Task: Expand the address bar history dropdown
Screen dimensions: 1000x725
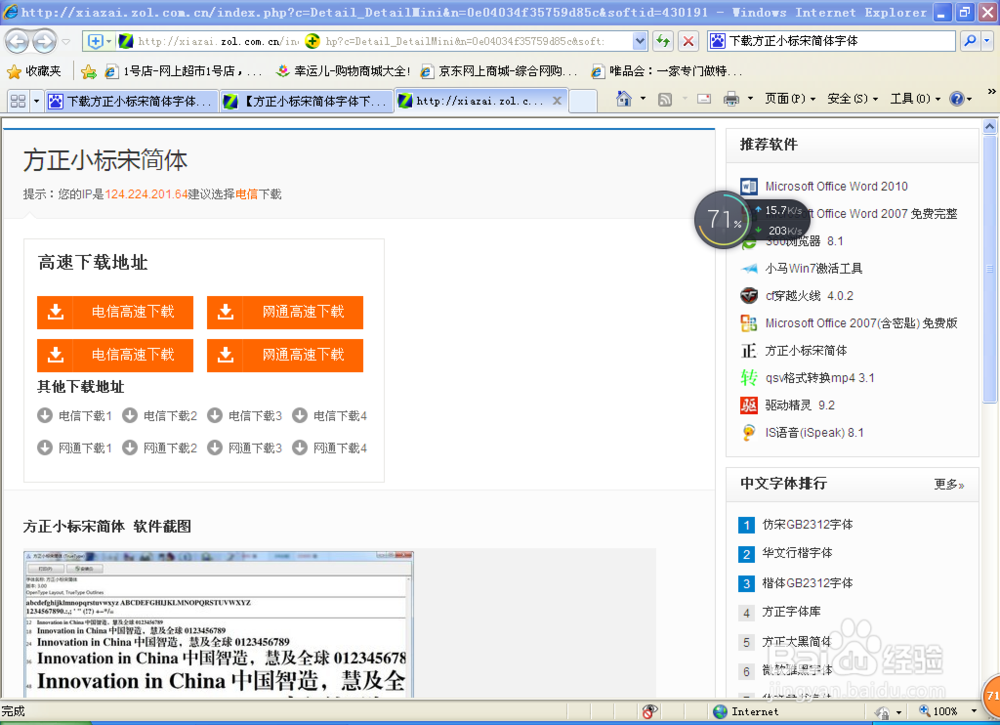Action: (x=640, y=41)
